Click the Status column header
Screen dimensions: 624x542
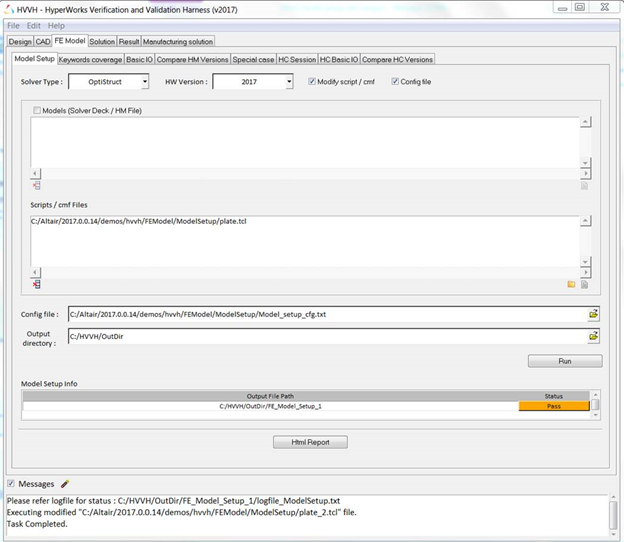coord(554,396)
